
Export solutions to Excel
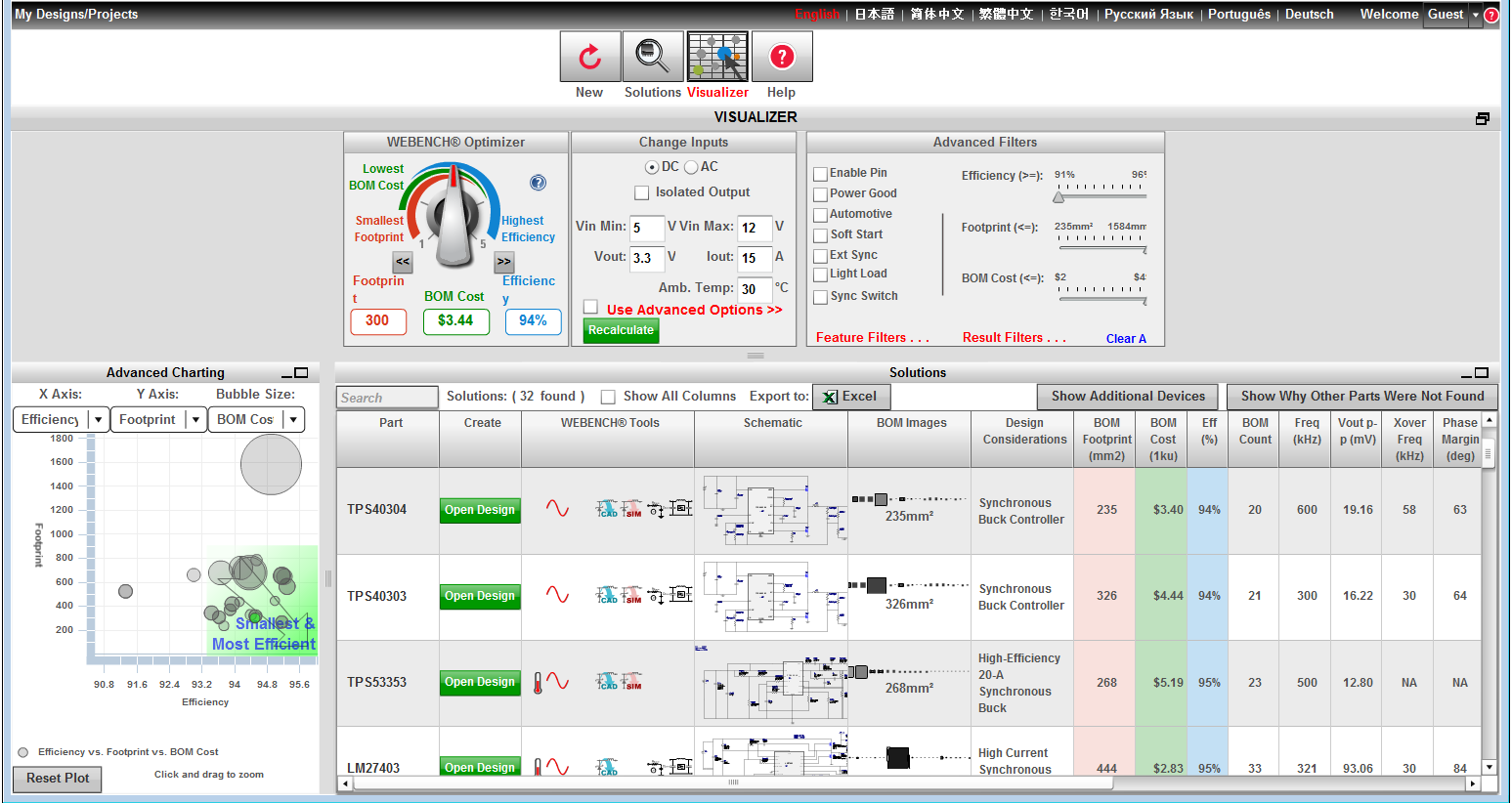(x=851, y=397)
